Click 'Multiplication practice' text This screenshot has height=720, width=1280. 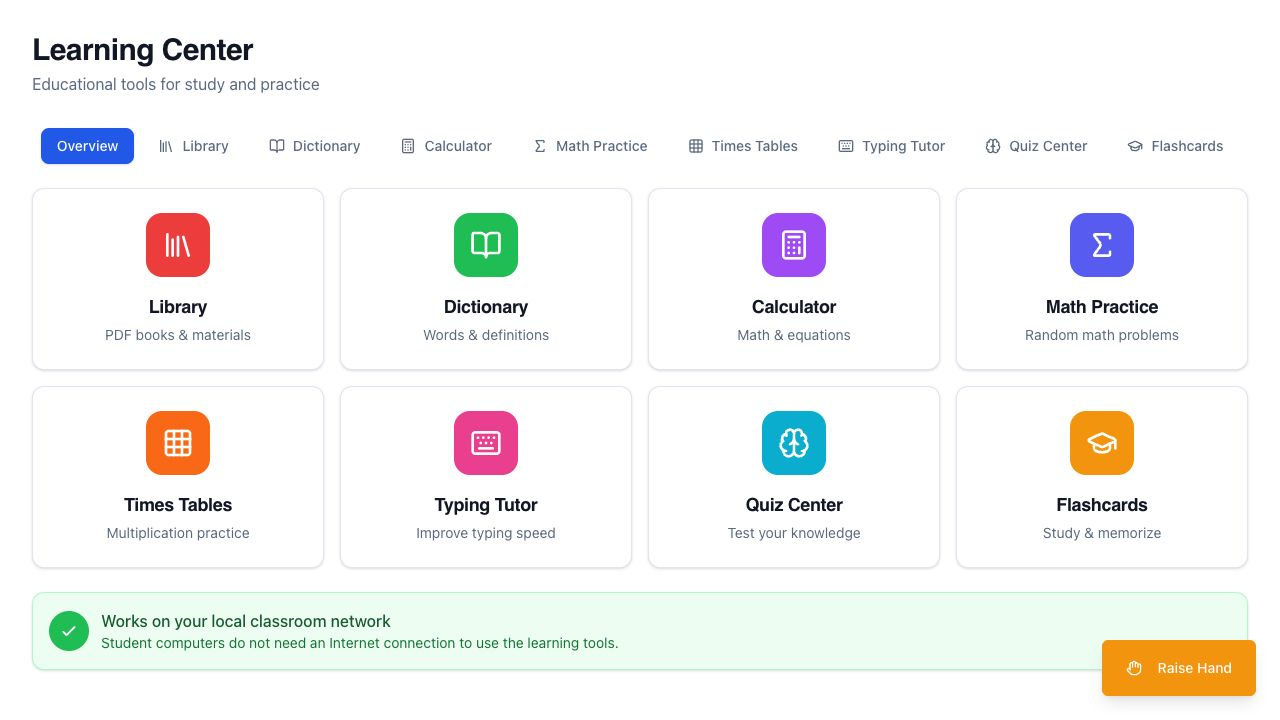178,533
